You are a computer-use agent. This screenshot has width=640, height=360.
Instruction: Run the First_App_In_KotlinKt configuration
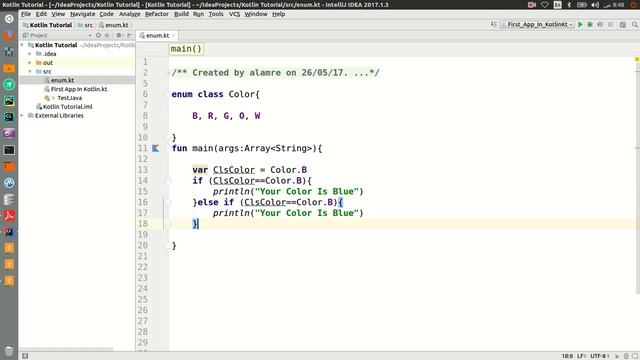click(580, 24)
